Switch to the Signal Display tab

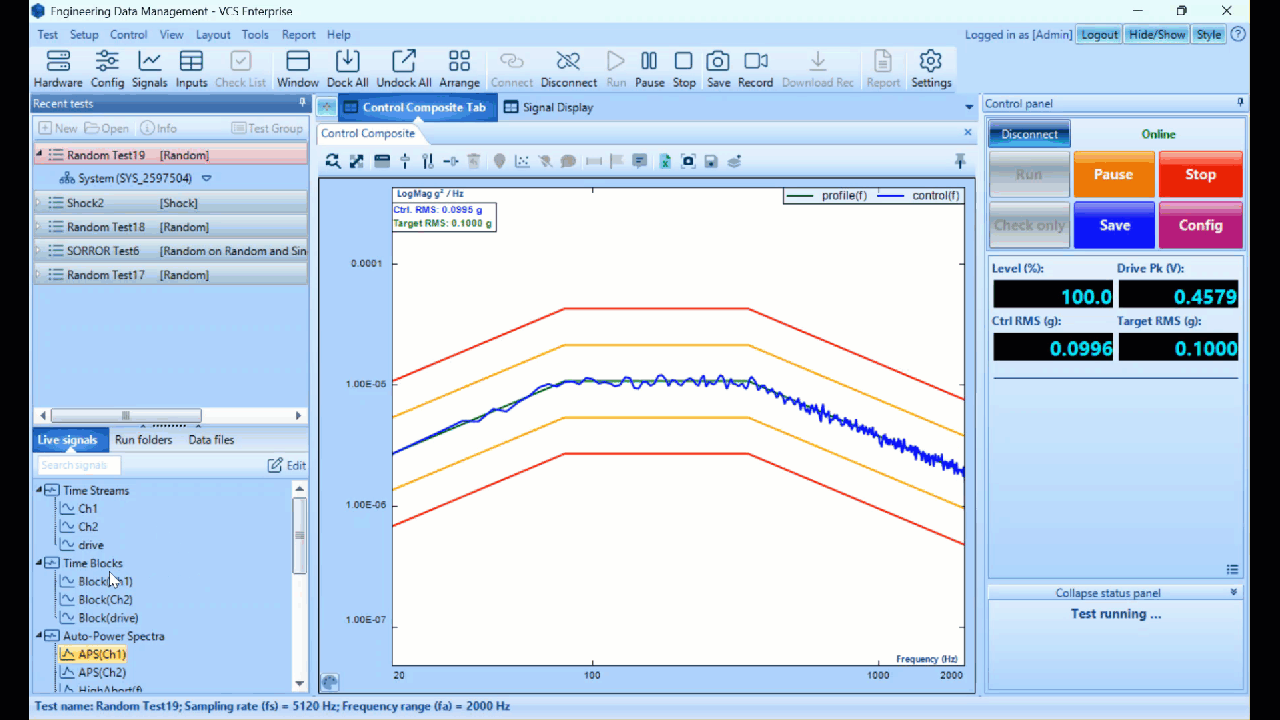click(x=548, y=107)
